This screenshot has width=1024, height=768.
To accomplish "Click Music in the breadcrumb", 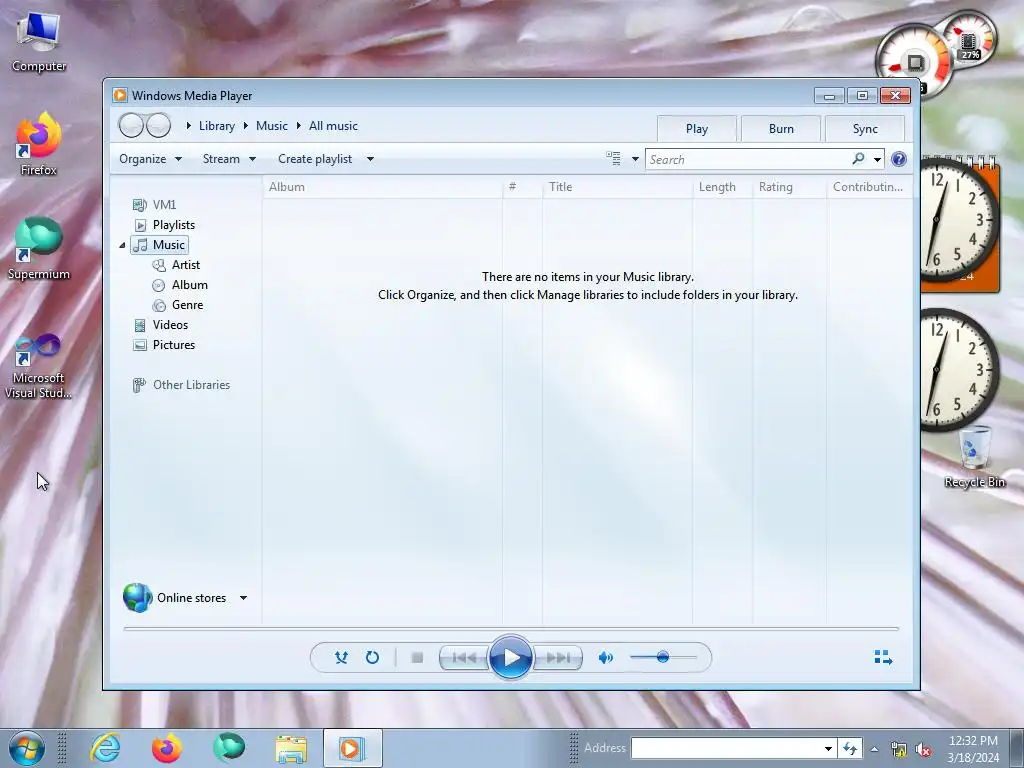I will pos(272,126).
